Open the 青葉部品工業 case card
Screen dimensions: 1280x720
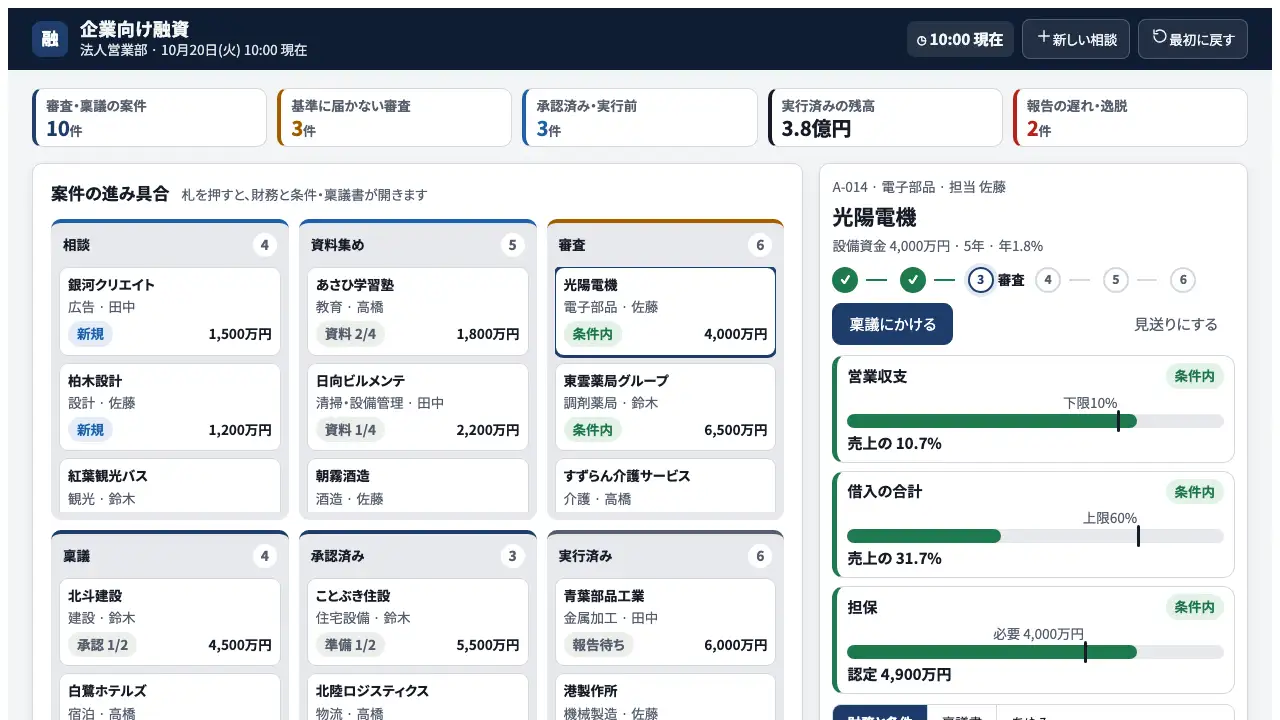pyautogui.click(x=665, y=622)
